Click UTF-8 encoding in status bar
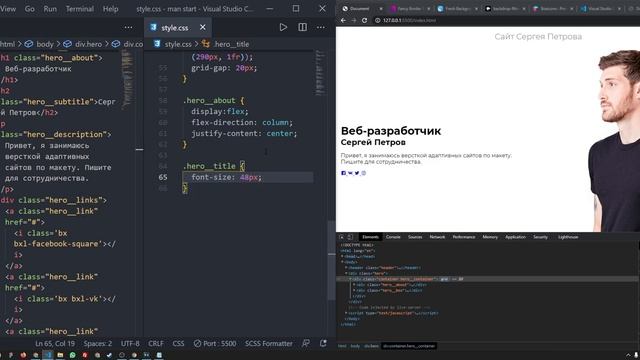640x360 pixels. [x=130, y=344]
